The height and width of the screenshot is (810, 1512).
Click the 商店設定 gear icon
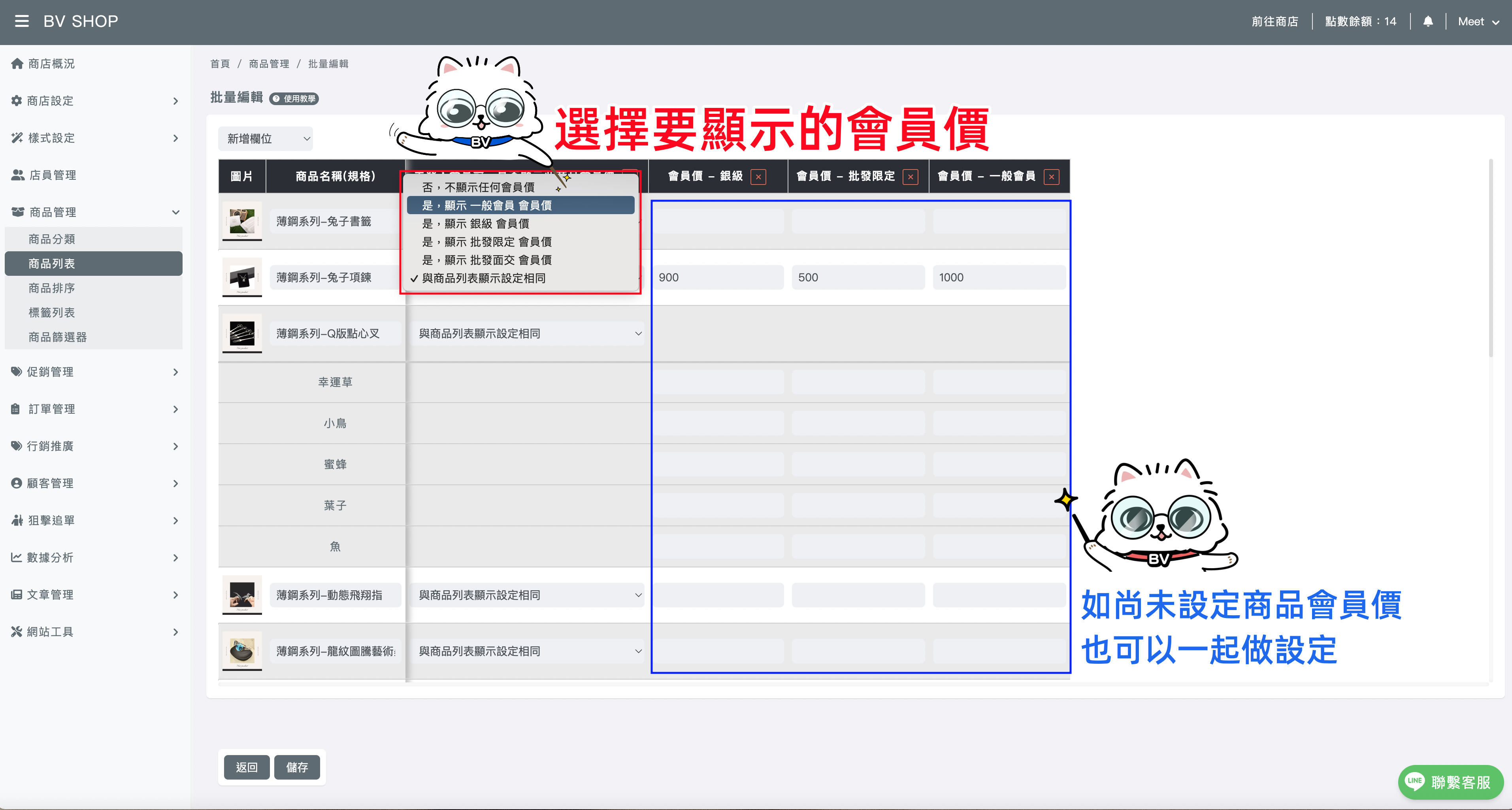click(17, 100)
